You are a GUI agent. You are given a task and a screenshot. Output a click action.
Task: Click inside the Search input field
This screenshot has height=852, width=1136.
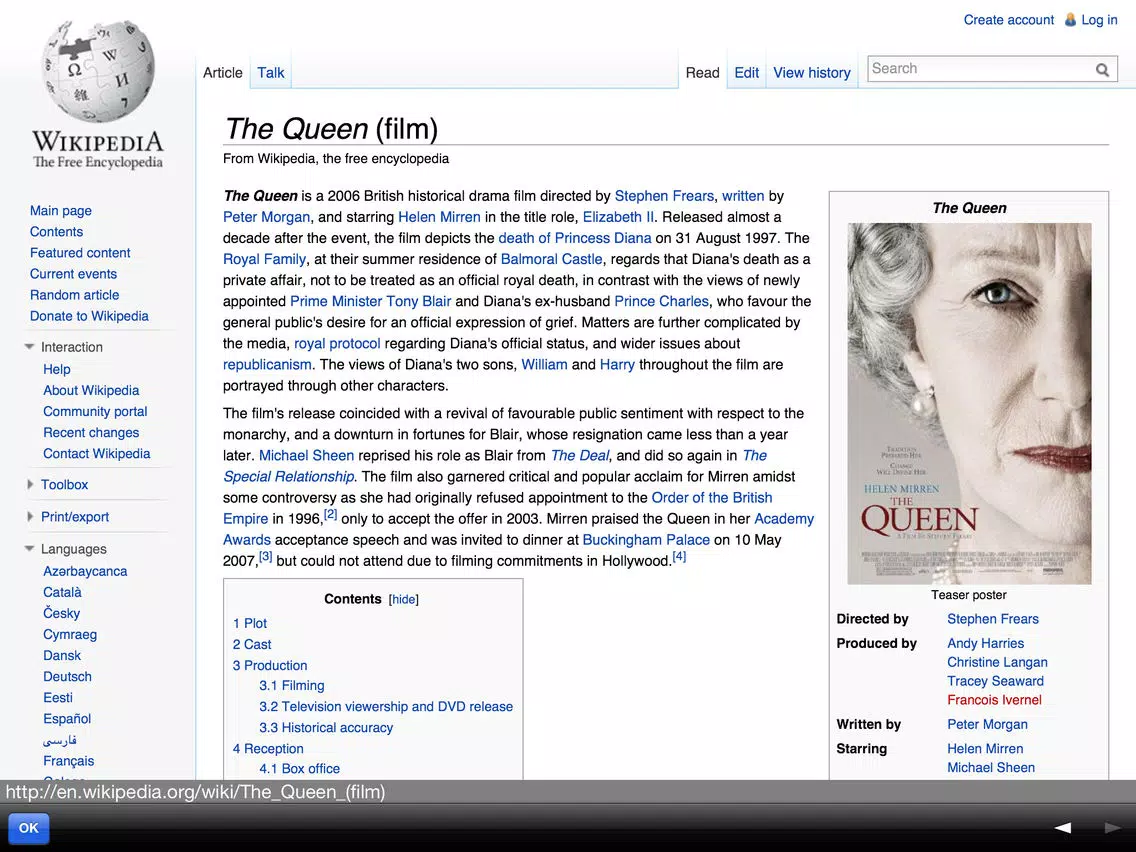pos(981,69)
